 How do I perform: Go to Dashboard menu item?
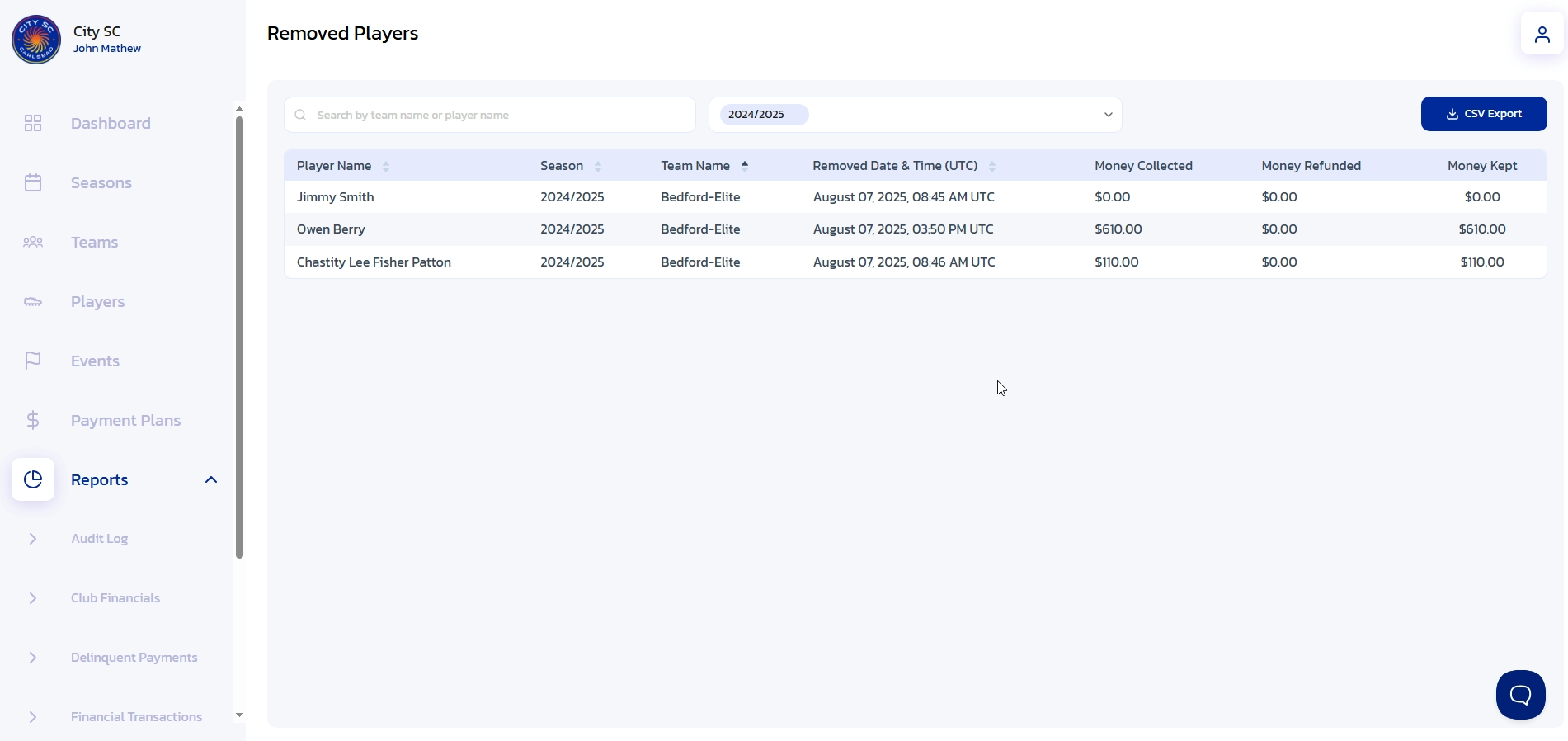pos(111,123)
